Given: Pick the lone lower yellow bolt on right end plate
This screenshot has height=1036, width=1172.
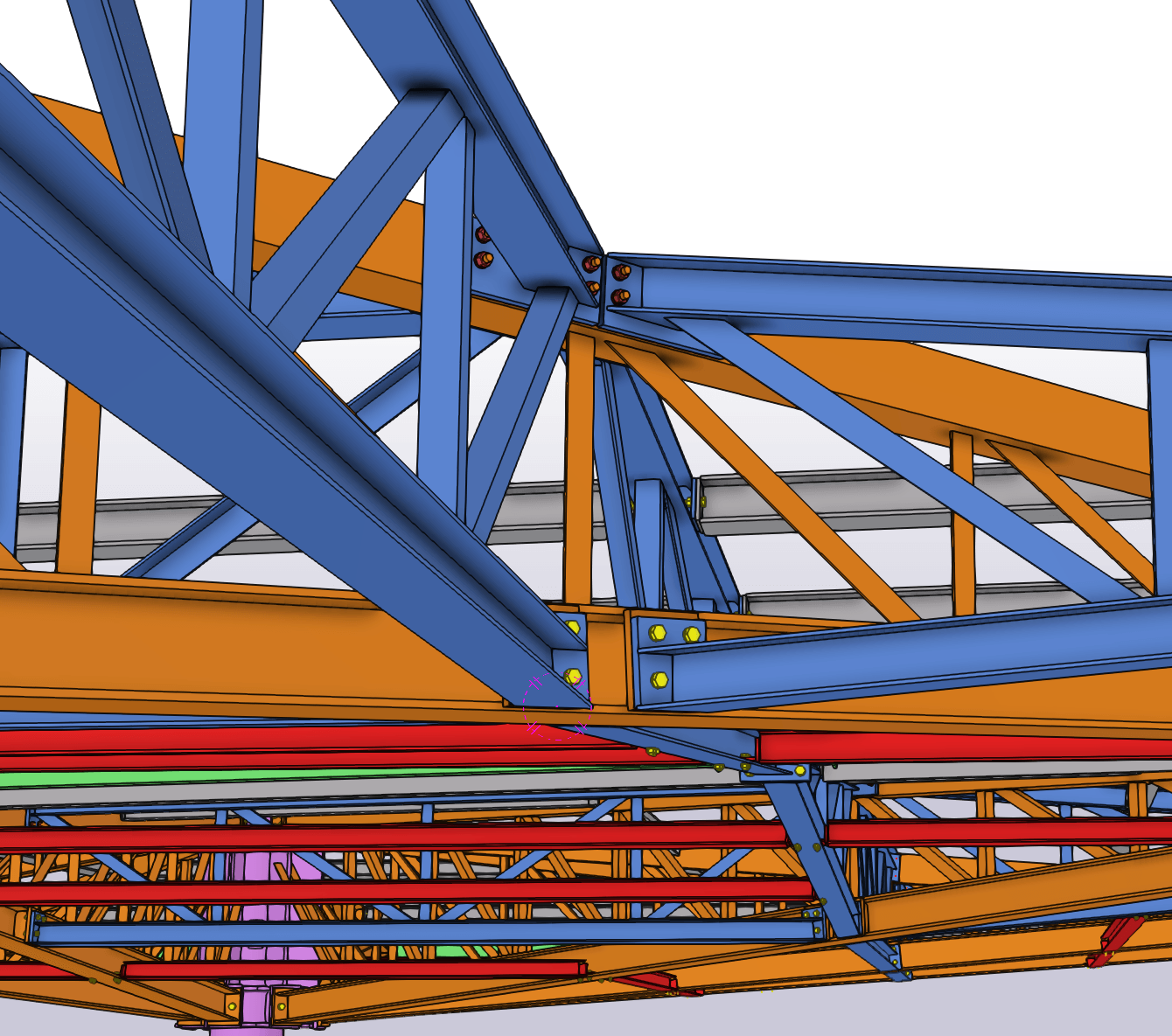Looking at the screenshot, I should (x=659, y=679).
